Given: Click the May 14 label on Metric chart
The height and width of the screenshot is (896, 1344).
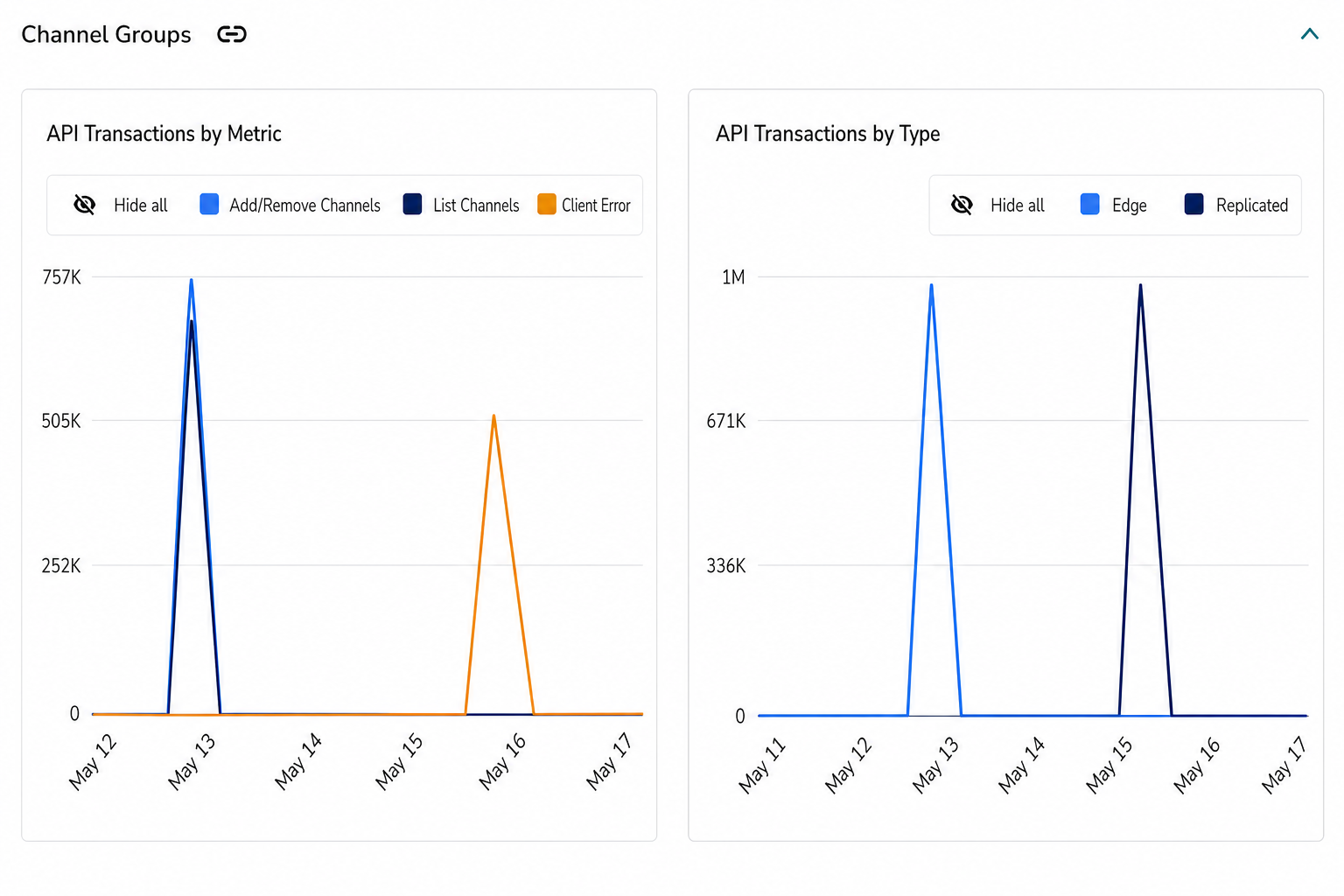Looking at the screenshot, I should coord(297,762).
